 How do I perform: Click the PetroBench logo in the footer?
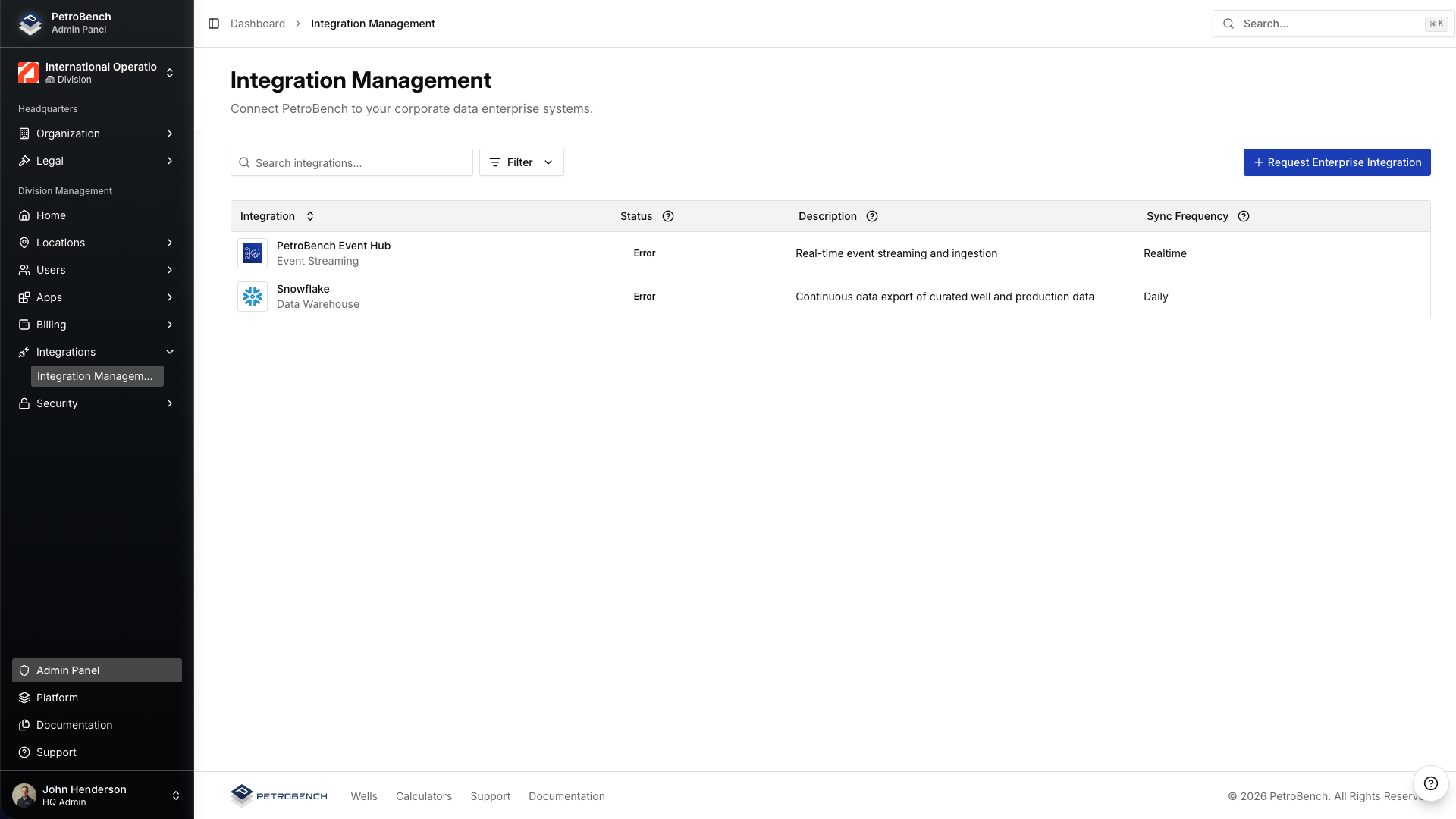coord(278,796)
